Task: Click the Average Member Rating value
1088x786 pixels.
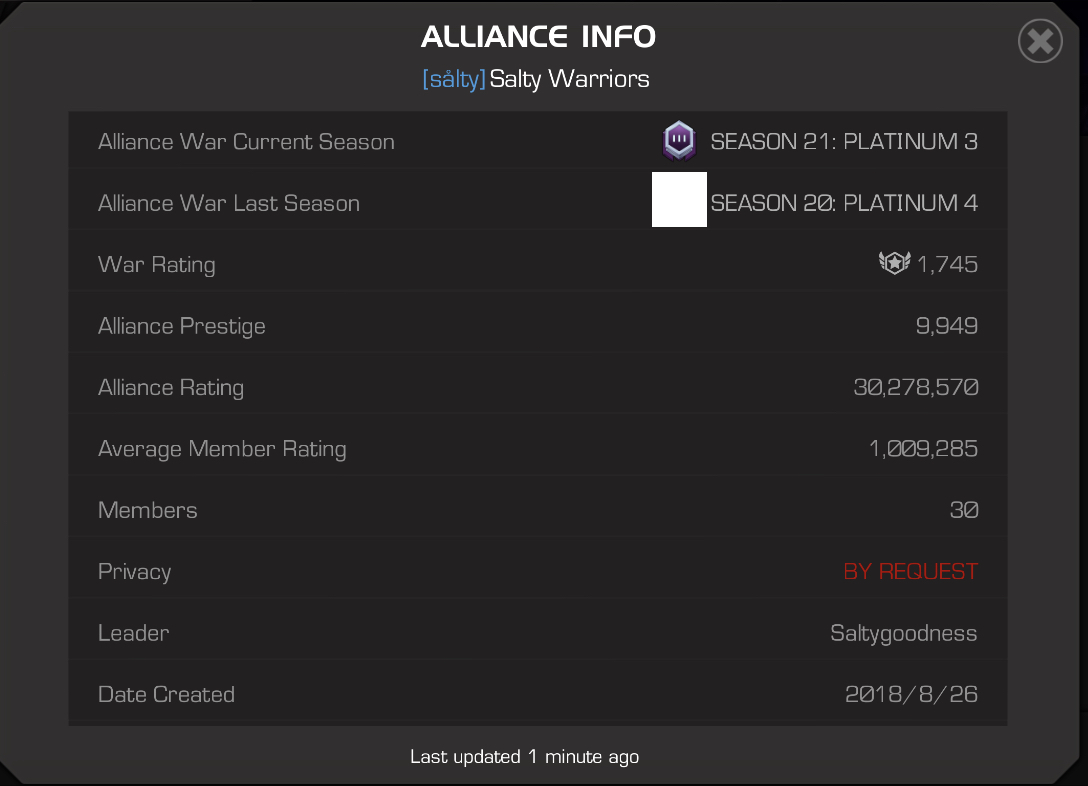Action: tap(924, 449)
